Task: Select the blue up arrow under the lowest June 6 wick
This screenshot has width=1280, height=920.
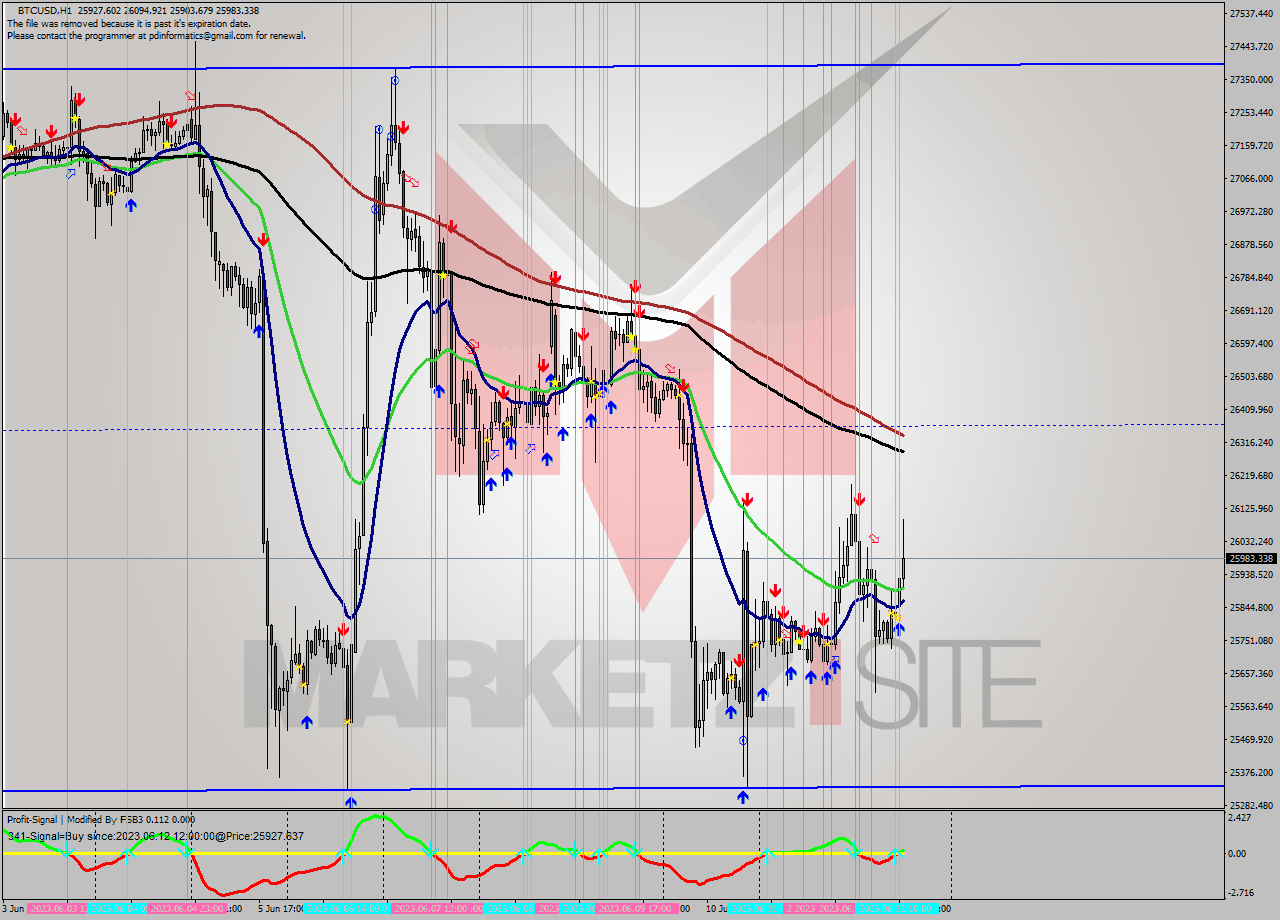Action: [350, 801]
